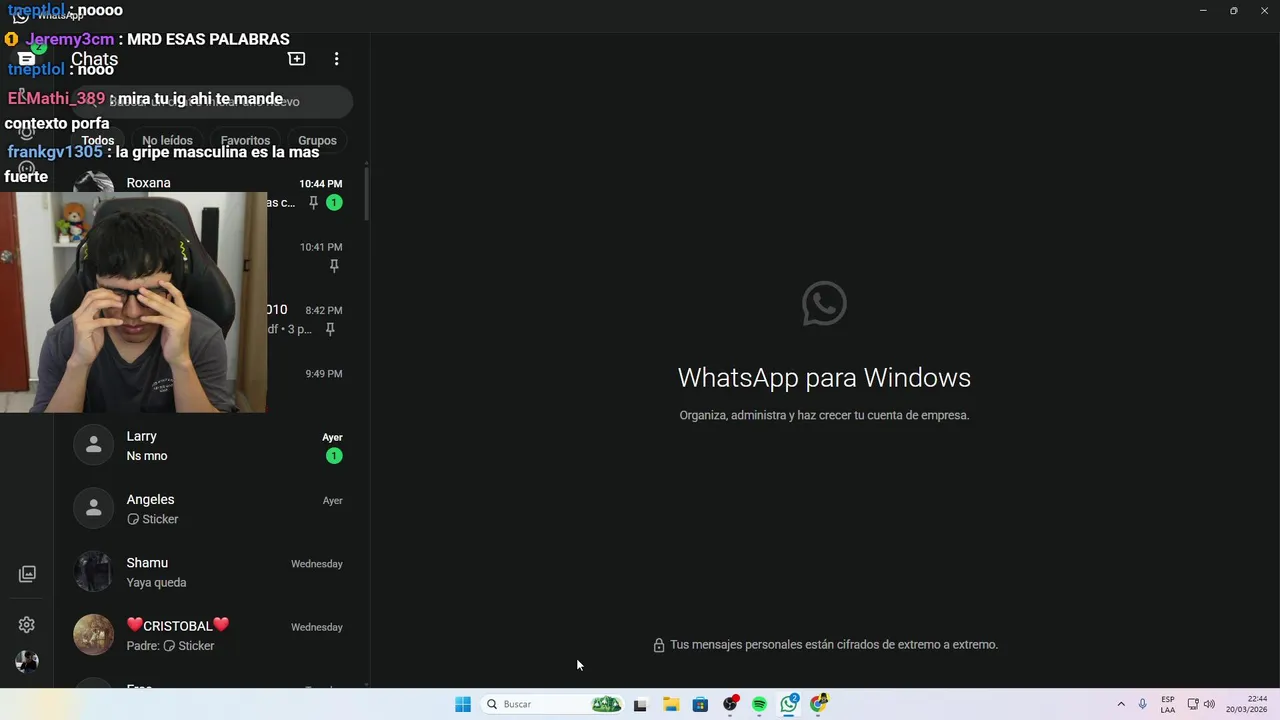Open network and volume quick settings
1280x720 pixels.
point(1201,704)
